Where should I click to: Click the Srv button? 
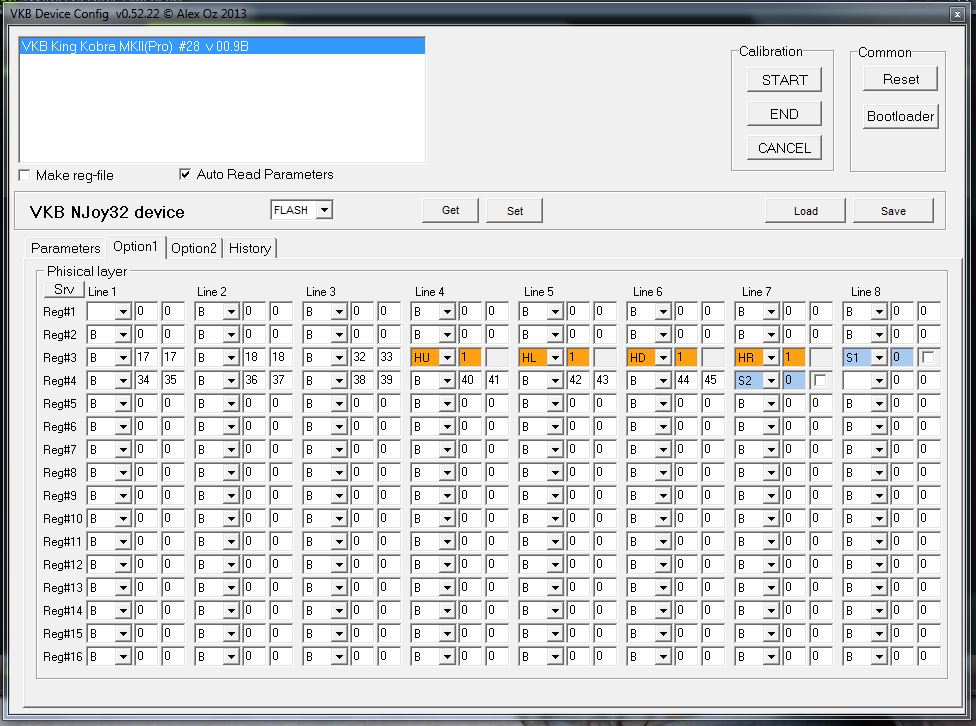point(64,289)
